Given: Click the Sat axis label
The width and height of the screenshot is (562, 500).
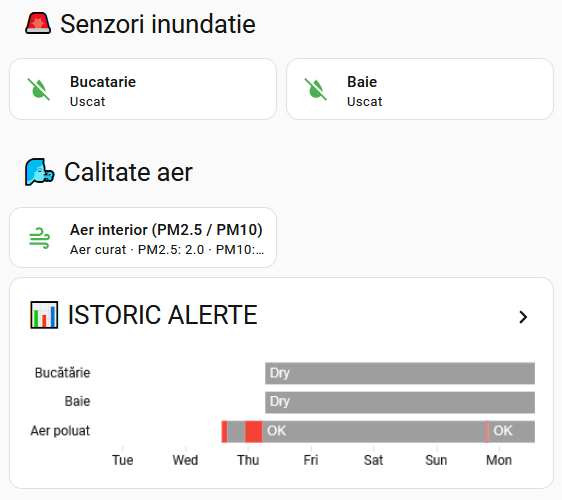Looking at the screenshot, I should tap(373, 460).
